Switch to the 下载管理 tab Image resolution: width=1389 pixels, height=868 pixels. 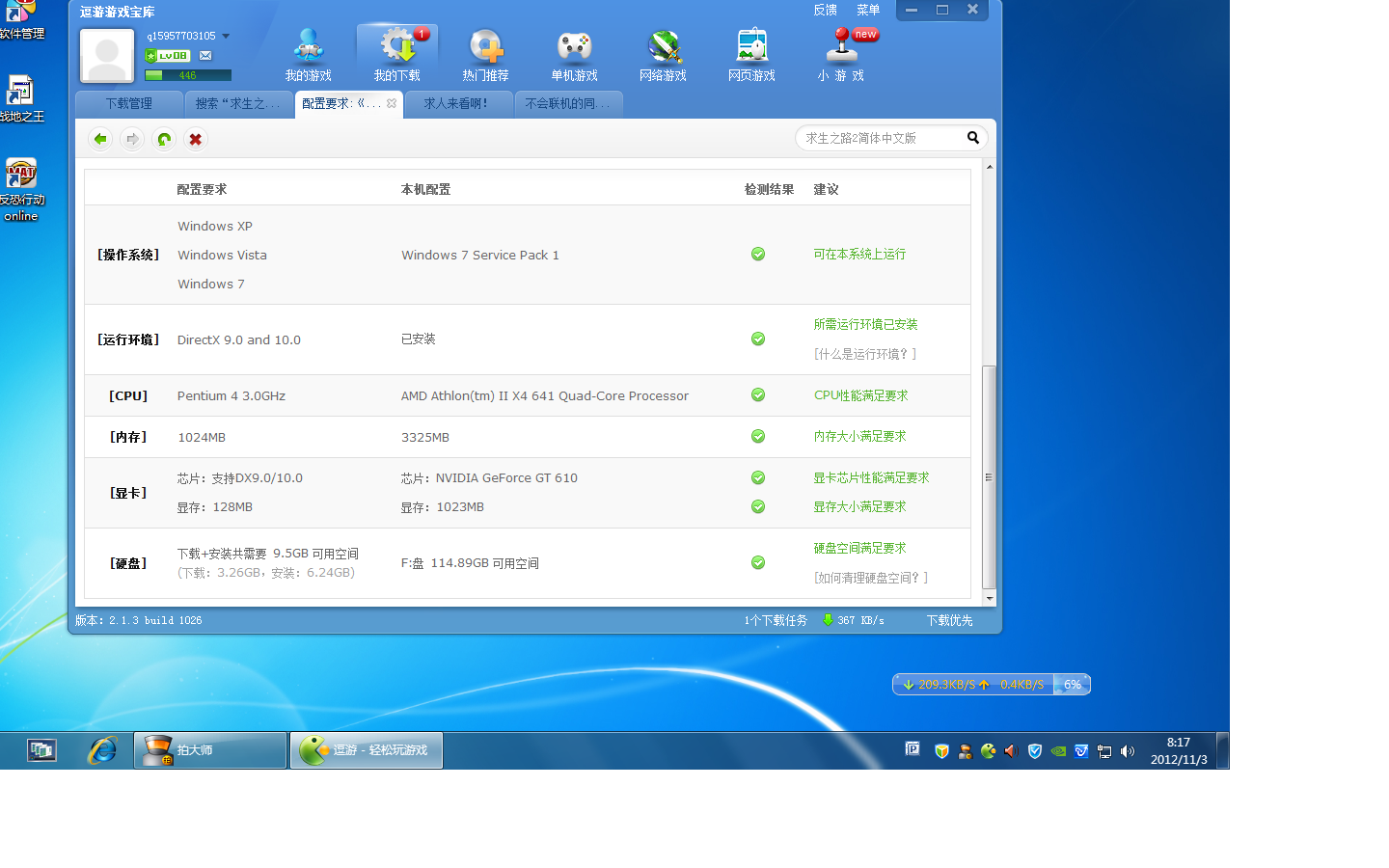(x=128, y=104)
